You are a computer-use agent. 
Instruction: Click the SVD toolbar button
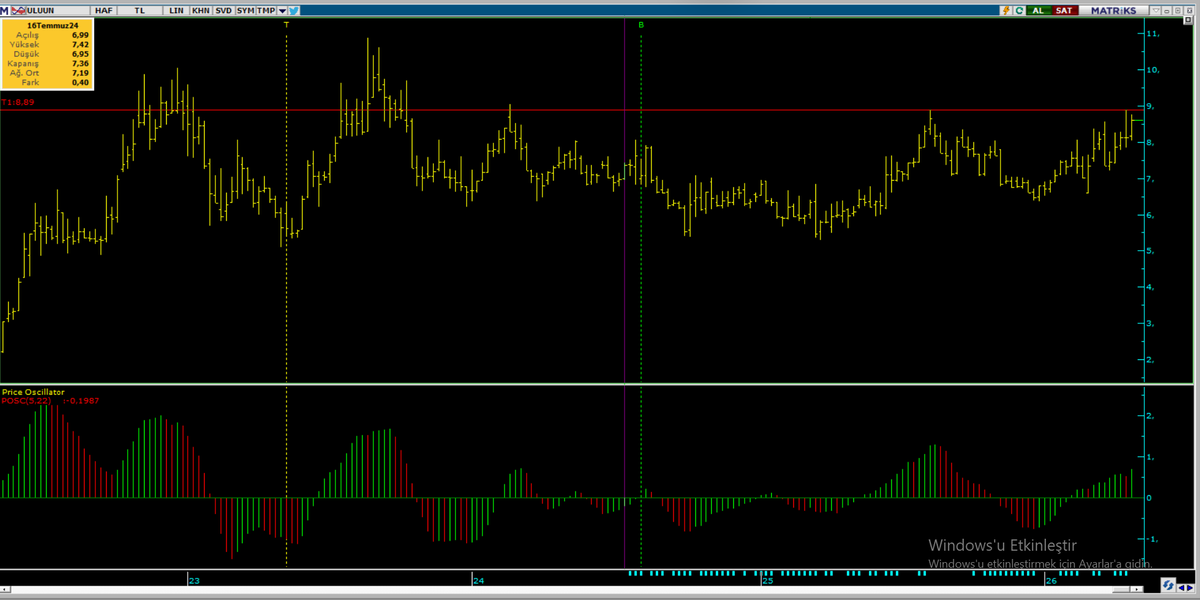point(223,10)
